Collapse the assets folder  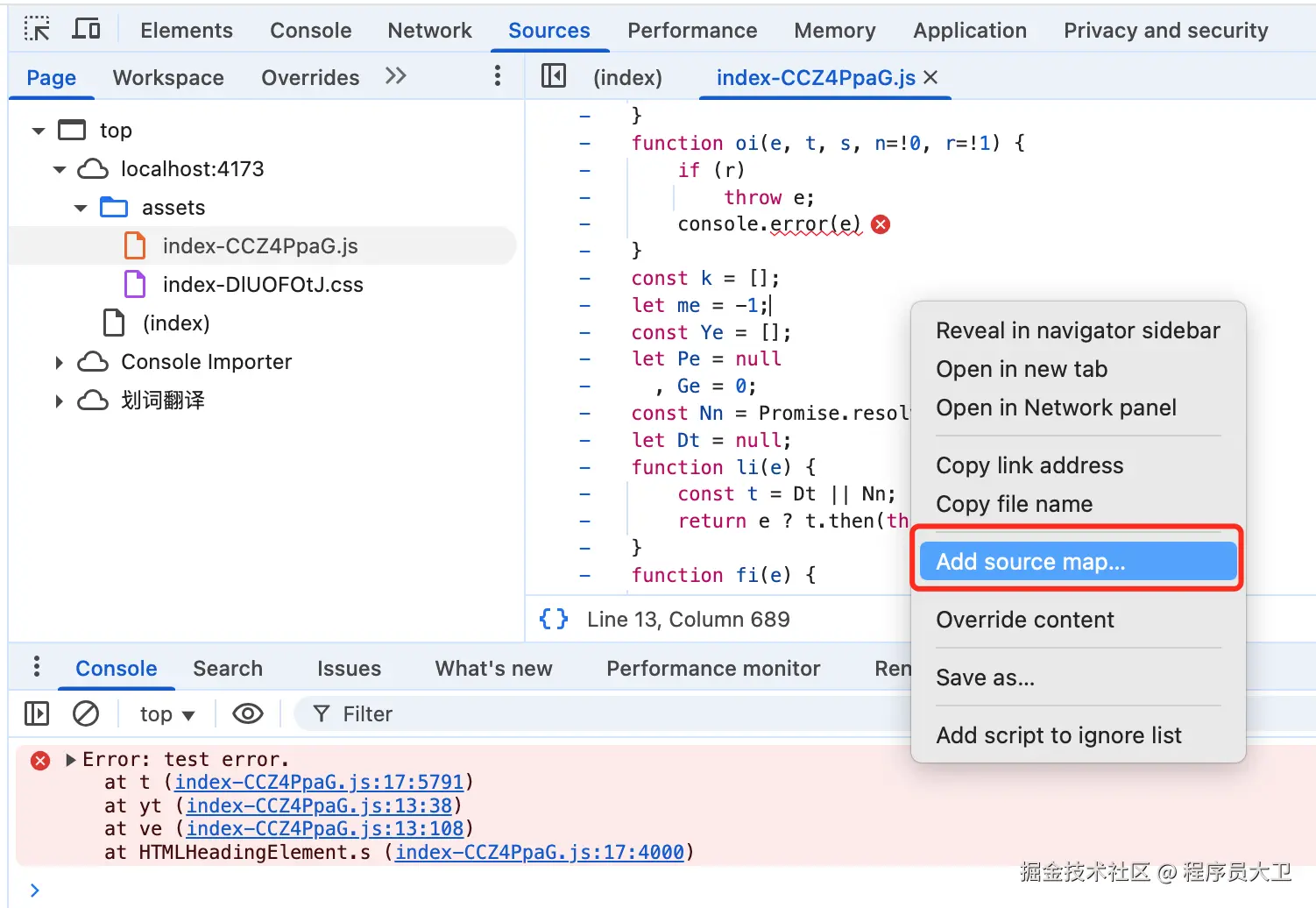(x=81, y=209)
